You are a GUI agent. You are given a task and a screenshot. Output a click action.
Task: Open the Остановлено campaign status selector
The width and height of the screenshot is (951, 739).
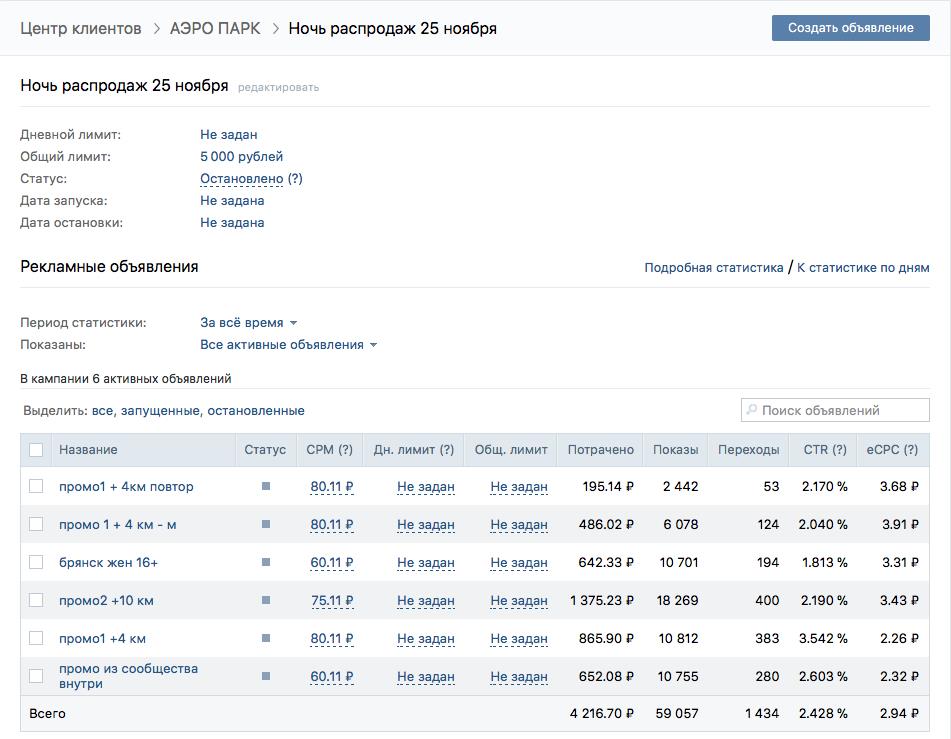[242, 179]
